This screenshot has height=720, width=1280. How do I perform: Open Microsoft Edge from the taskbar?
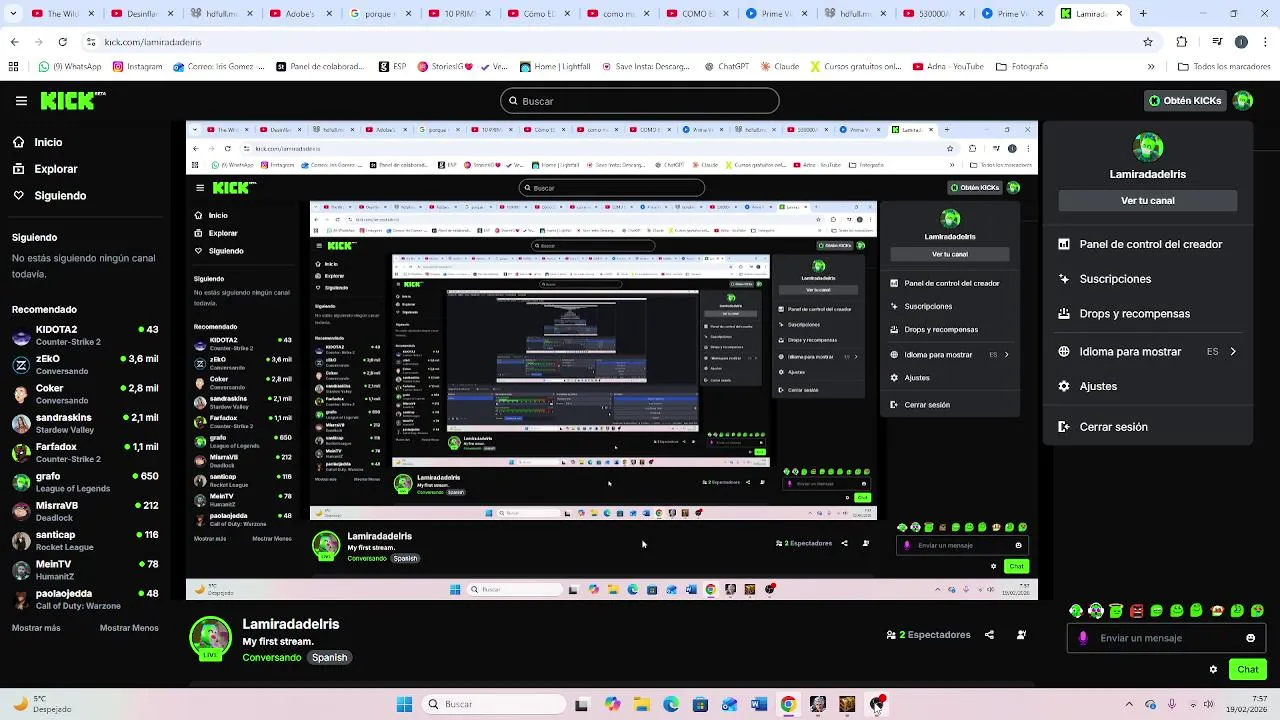(x=671, y=704)
